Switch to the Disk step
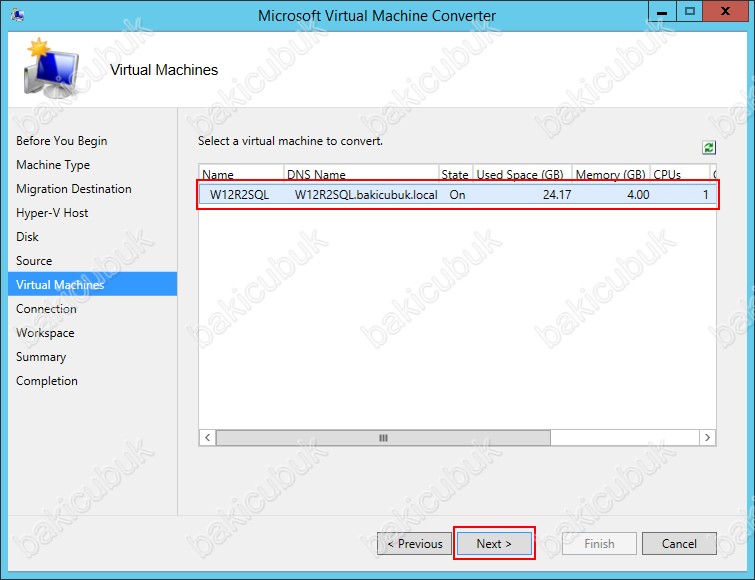 pos(27,237)
